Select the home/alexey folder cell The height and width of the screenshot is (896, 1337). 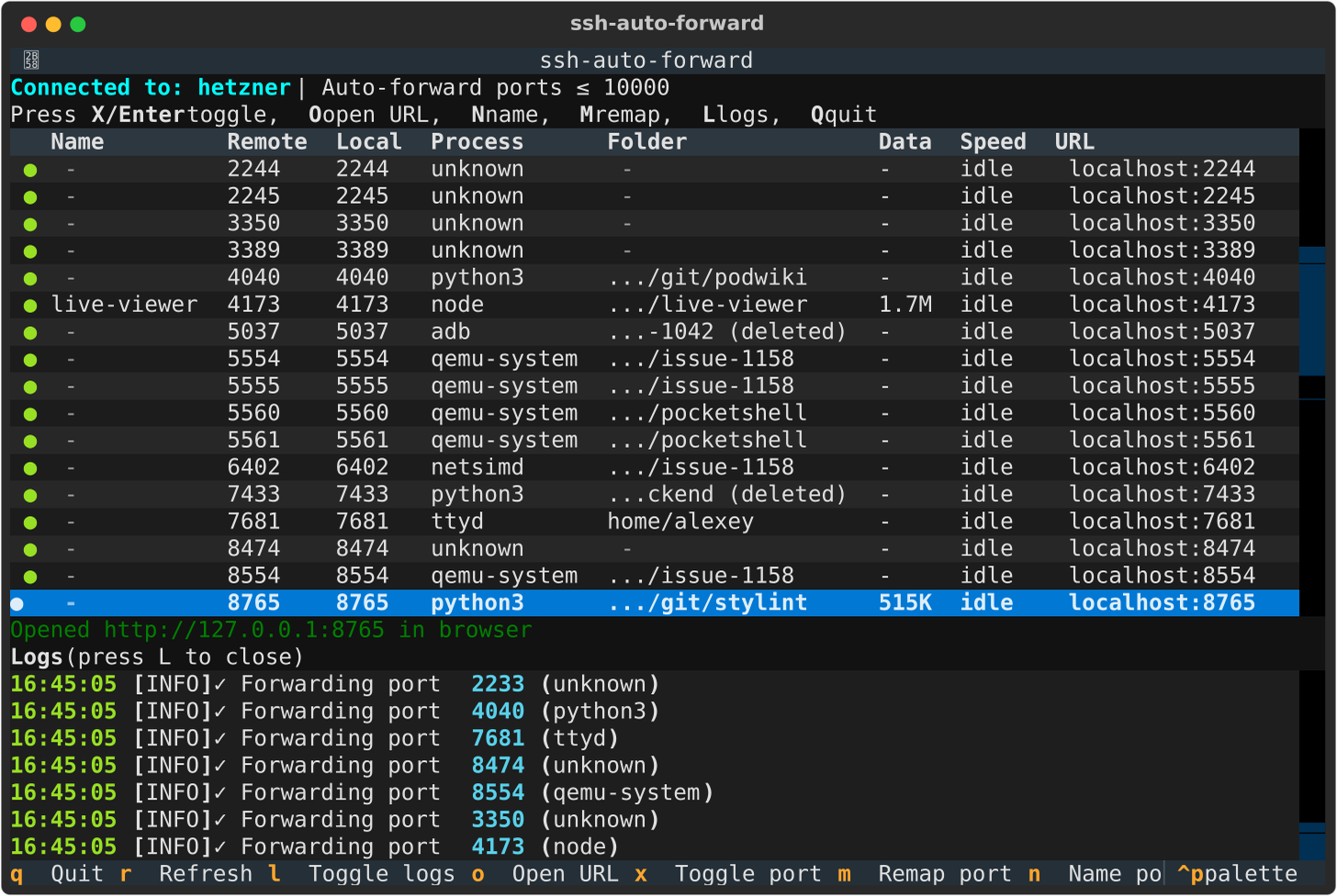tap(680, 521)
